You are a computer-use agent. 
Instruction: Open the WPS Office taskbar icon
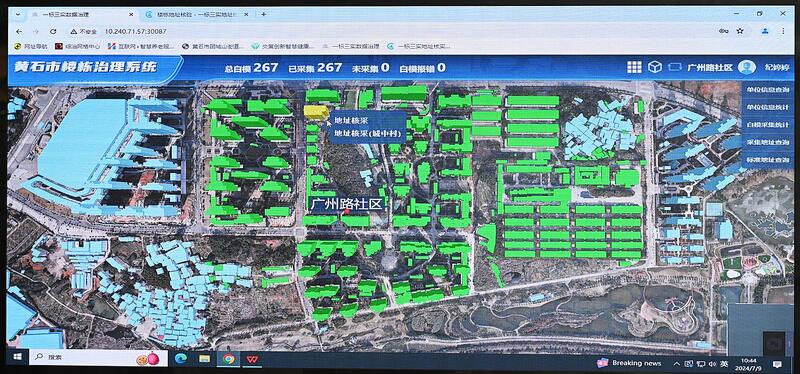coord(252,359)
